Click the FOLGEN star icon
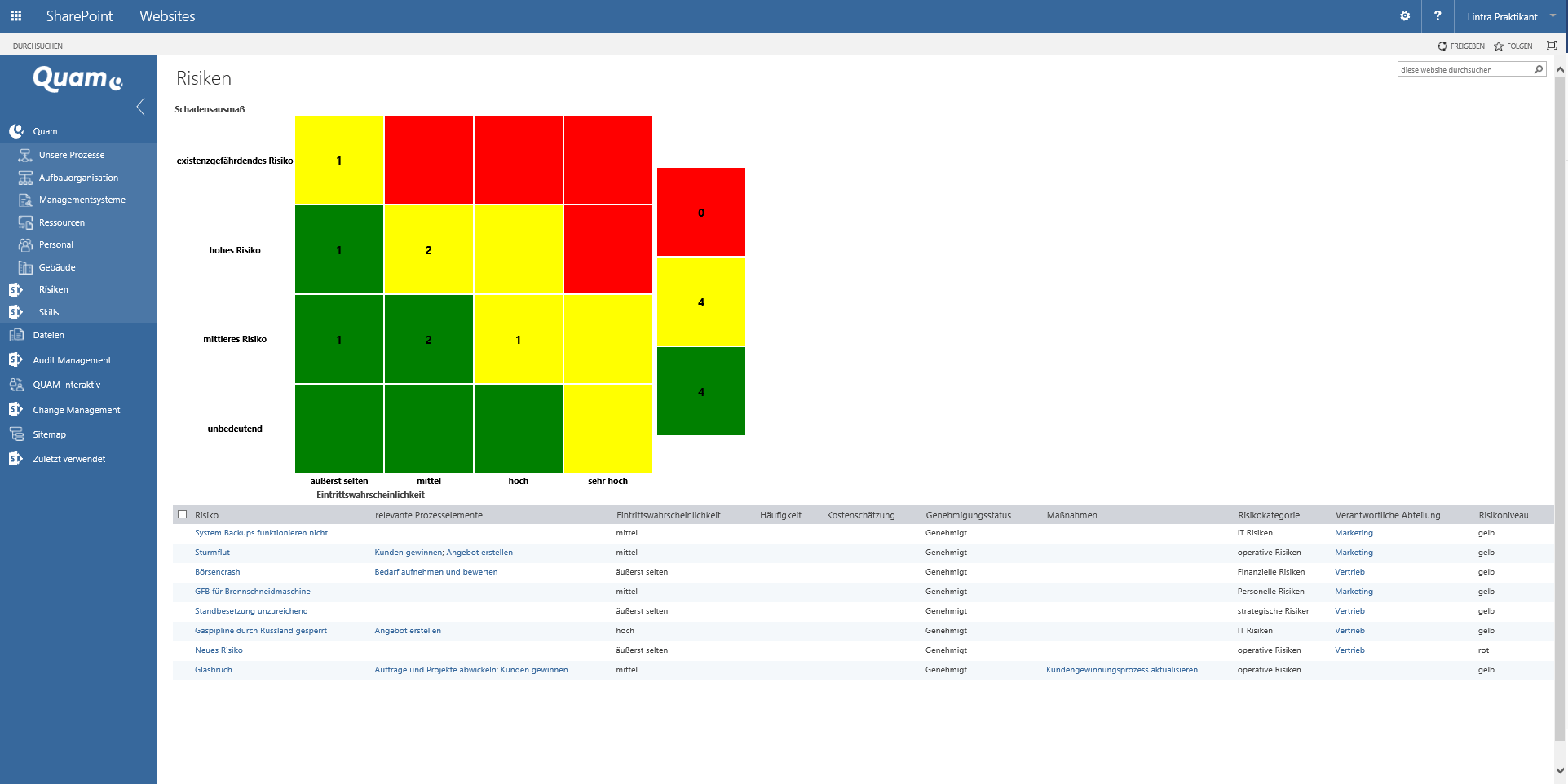 1498,46
